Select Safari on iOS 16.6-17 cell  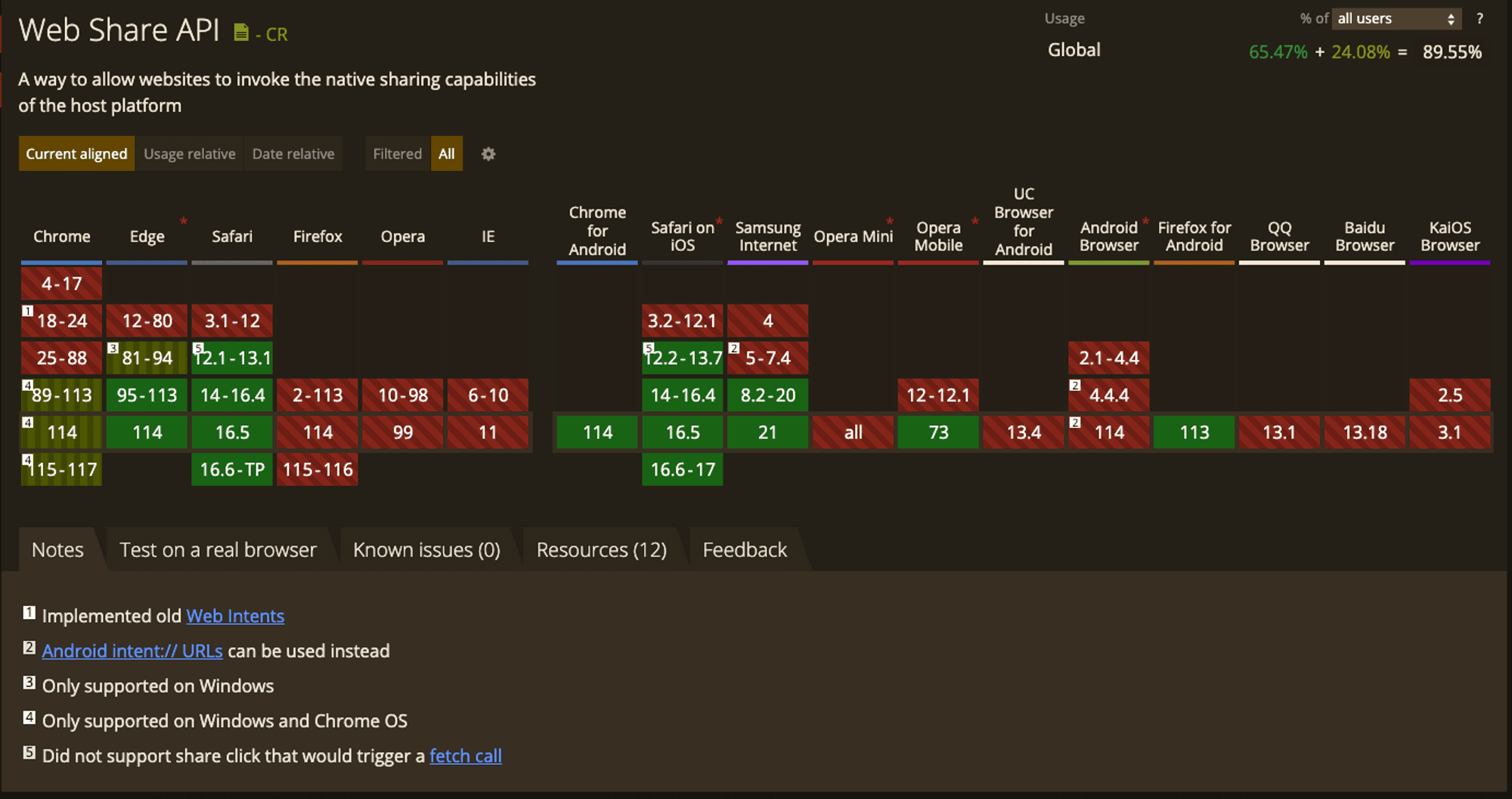(683, 469)
